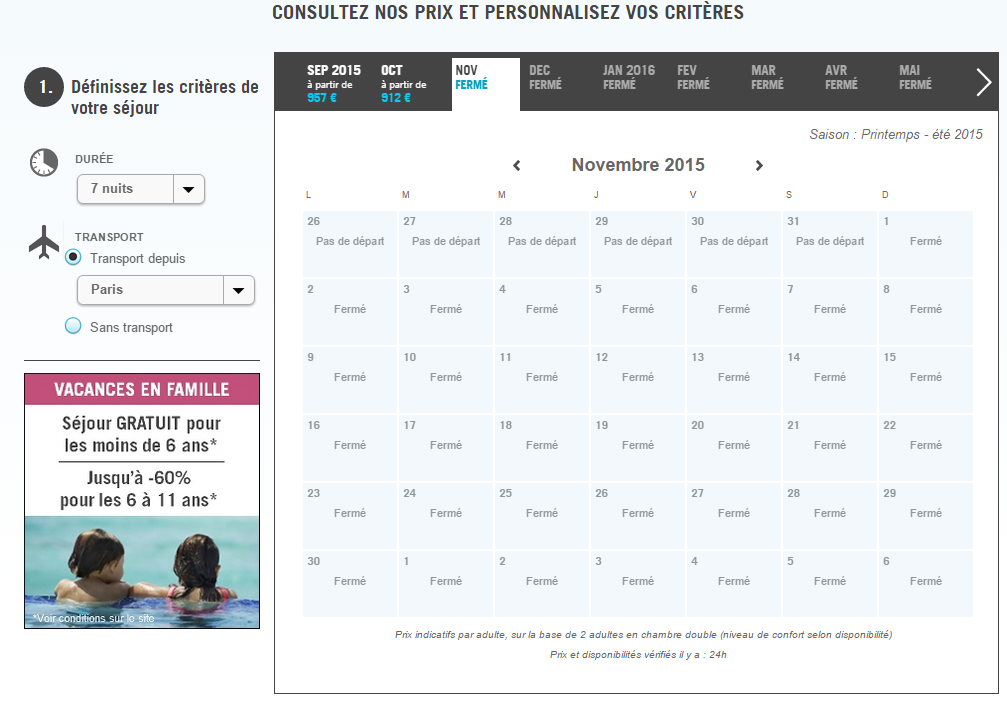This screenshot has width=1007, height=710.
Task: Open the MAI month tab
Action: pyautogui.click(x=916, y=78)
